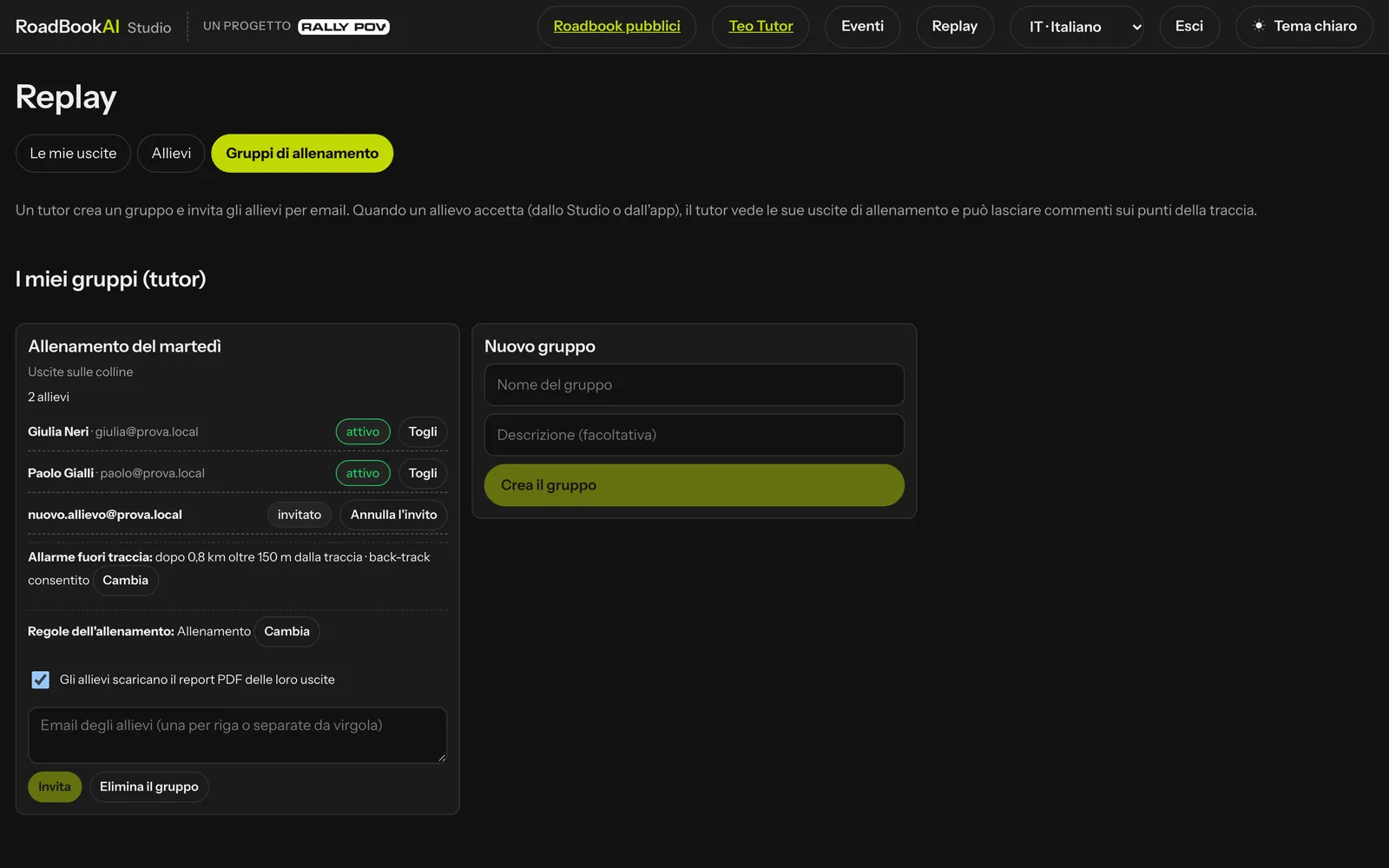Focus the Nome del gruppo field

694,385
